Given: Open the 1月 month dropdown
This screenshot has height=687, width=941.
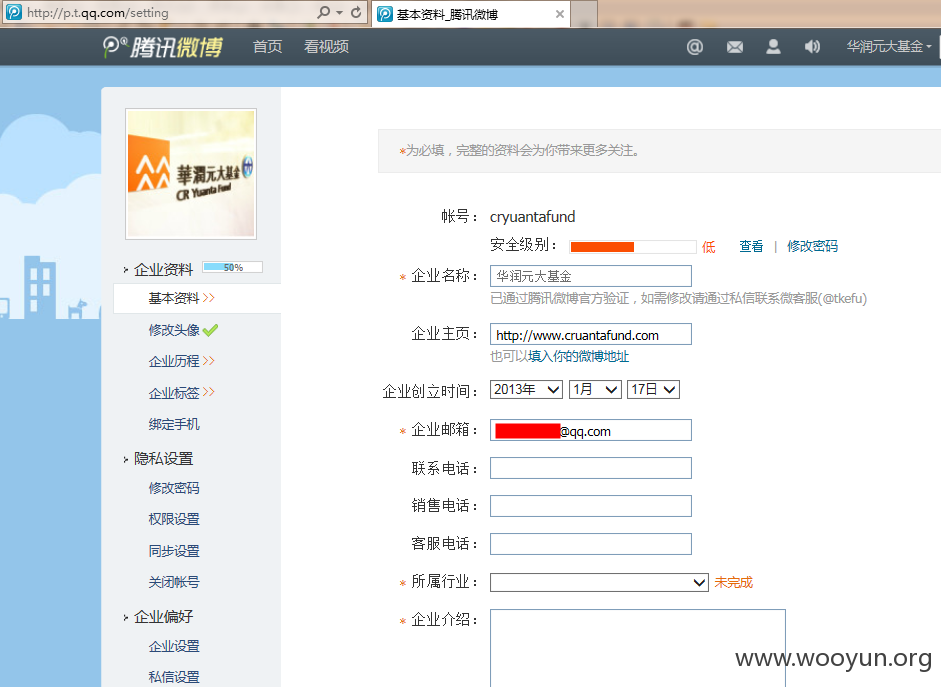Looking at the screenshot, I should point(595,389).
